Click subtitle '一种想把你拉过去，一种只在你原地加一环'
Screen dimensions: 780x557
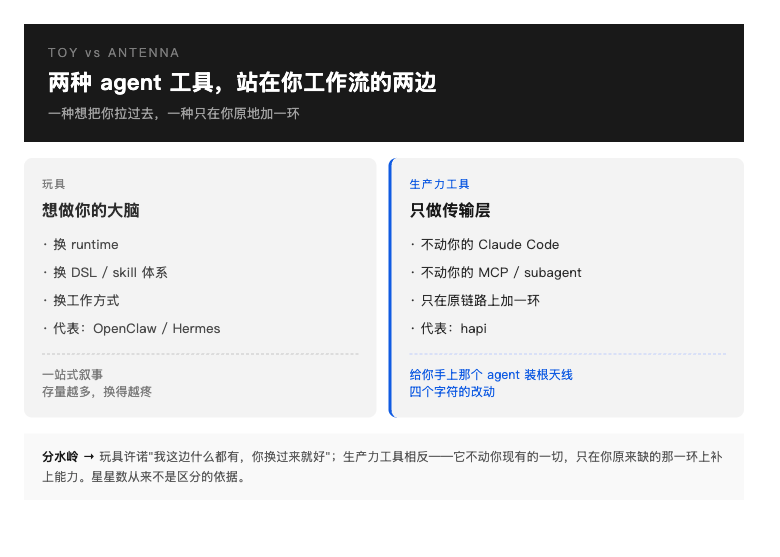point(174,113)
